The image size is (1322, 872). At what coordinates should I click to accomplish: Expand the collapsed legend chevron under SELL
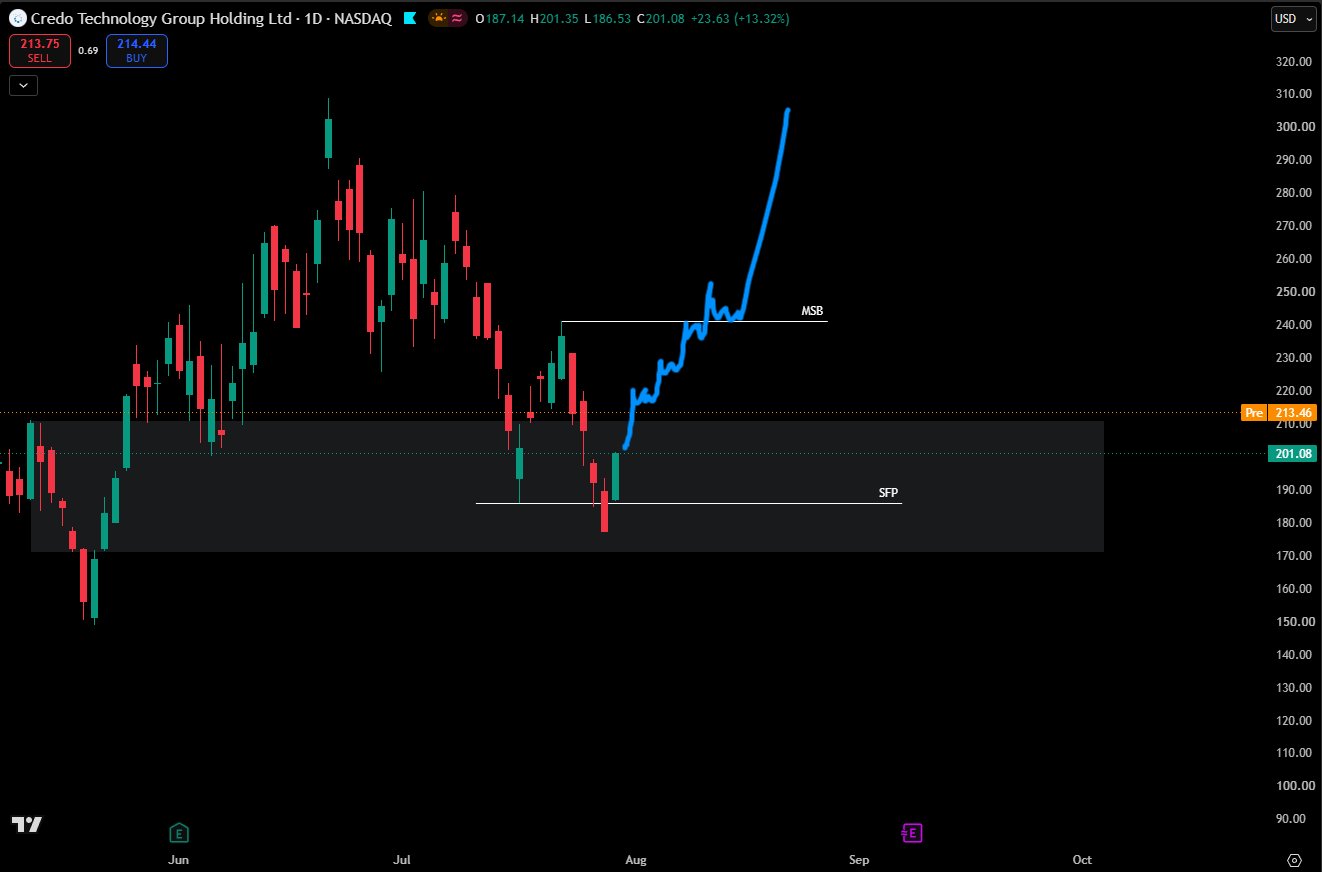pos(23,86)
